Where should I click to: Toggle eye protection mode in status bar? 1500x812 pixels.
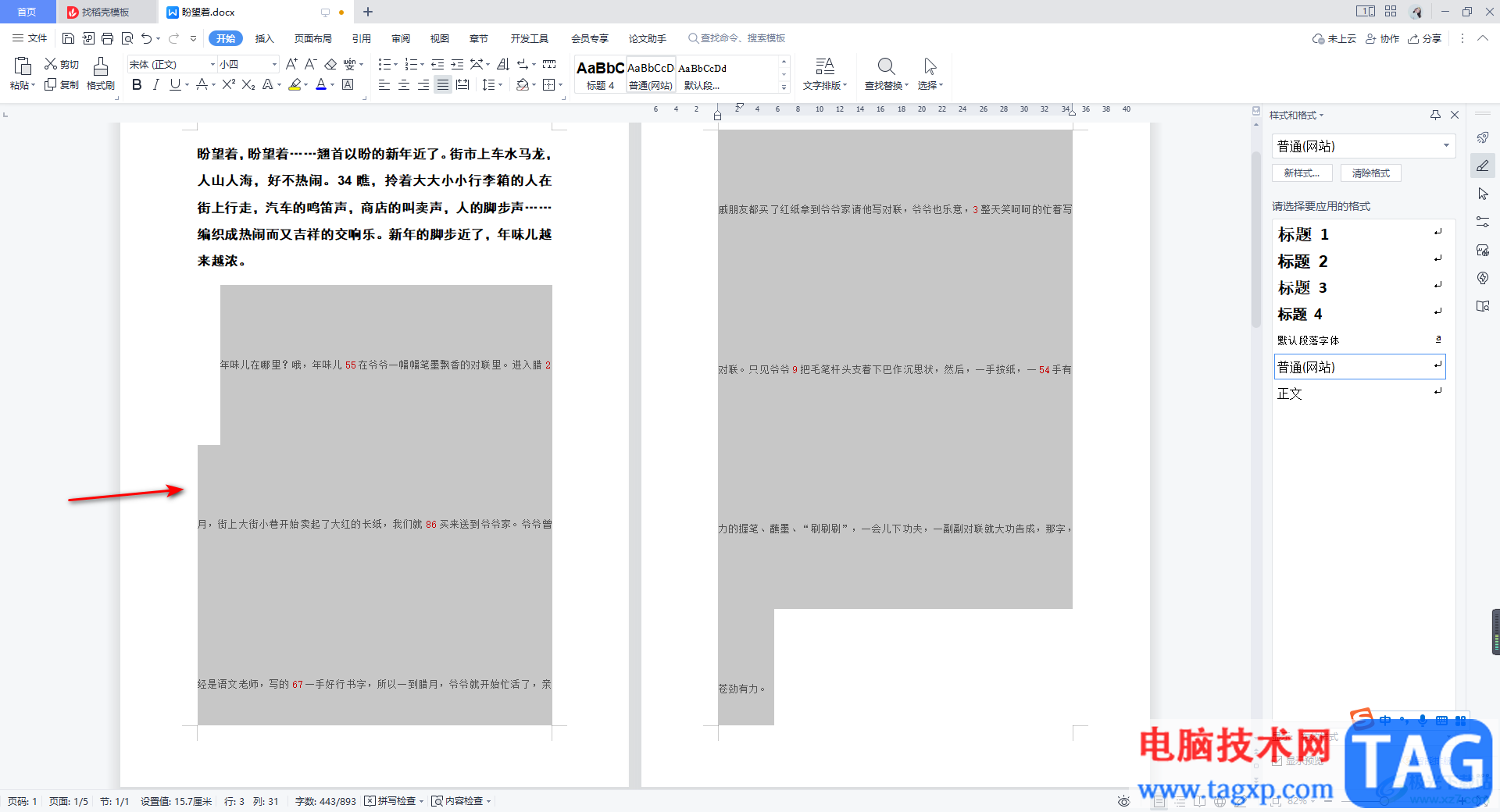pos(1123,801)
